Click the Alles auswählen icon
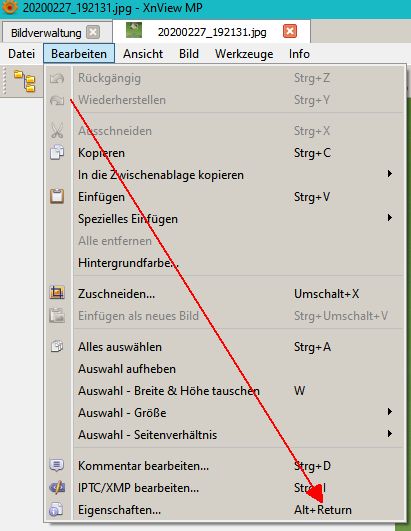The image size is (411, 531). point(57,346)
